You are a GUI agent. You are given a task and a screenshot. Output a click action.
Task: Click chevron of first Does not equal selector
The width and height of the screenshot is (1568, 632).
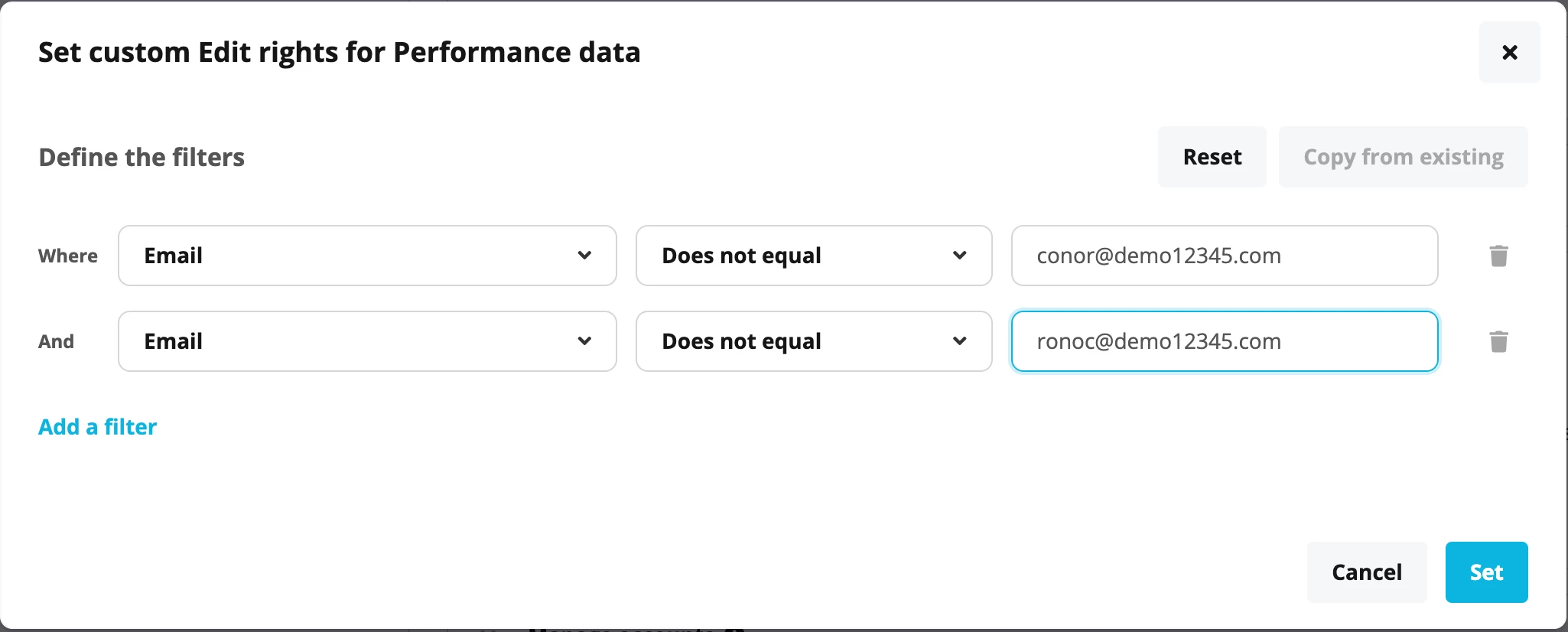coord(960,256)
